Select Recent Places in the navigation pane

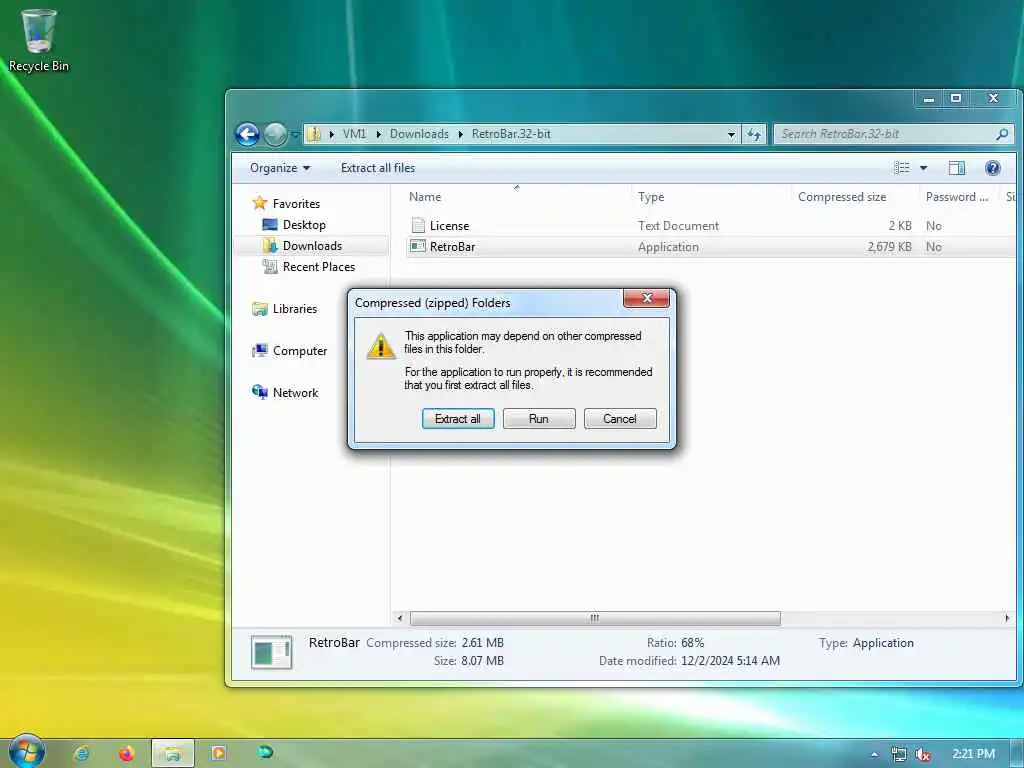click(x=308, y=266)
